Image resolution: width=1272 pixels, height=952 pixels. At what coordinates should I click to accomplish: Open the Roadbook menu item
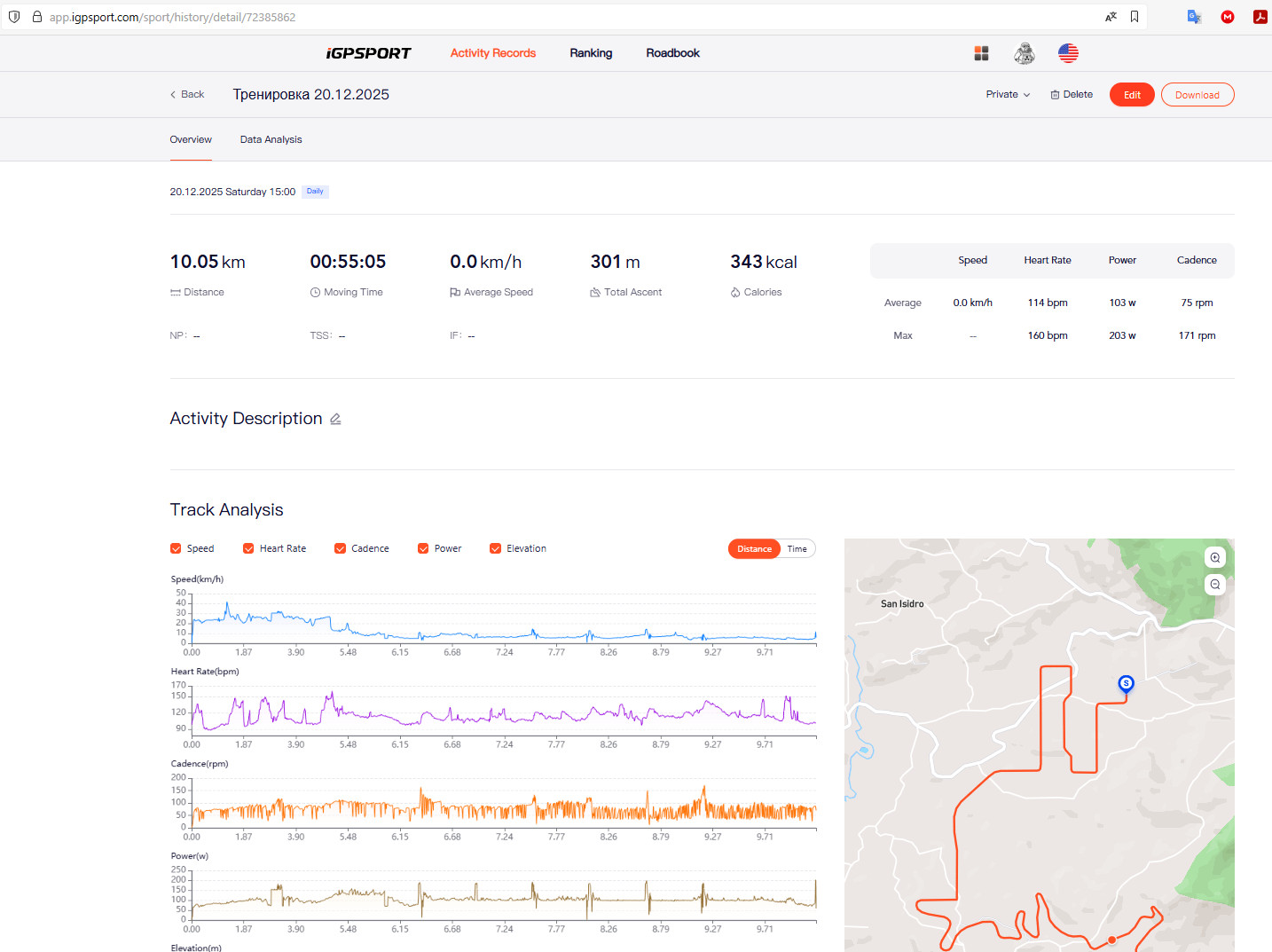[672, 53]
